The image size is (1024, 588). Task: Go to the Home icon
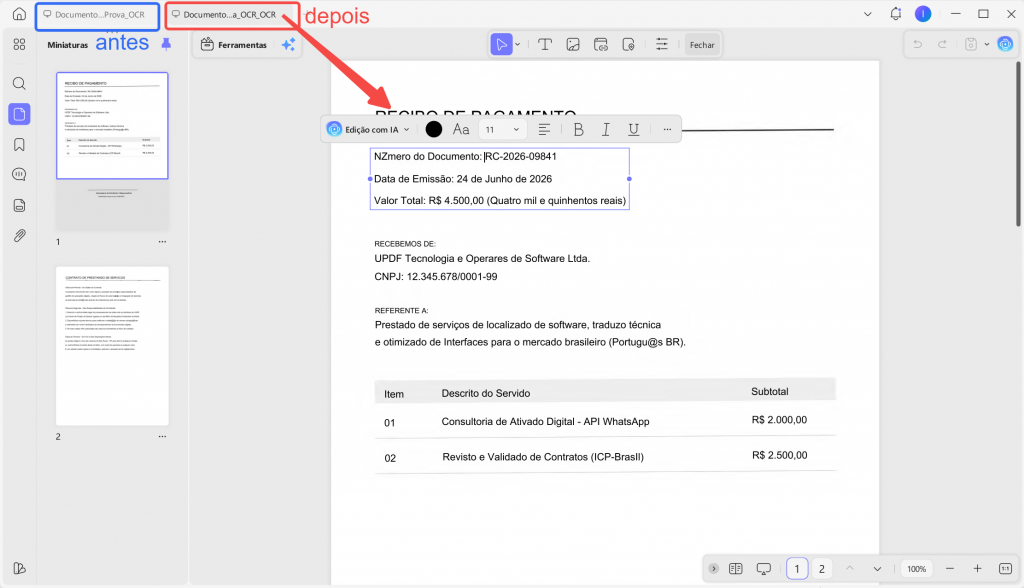coord(19,14)
